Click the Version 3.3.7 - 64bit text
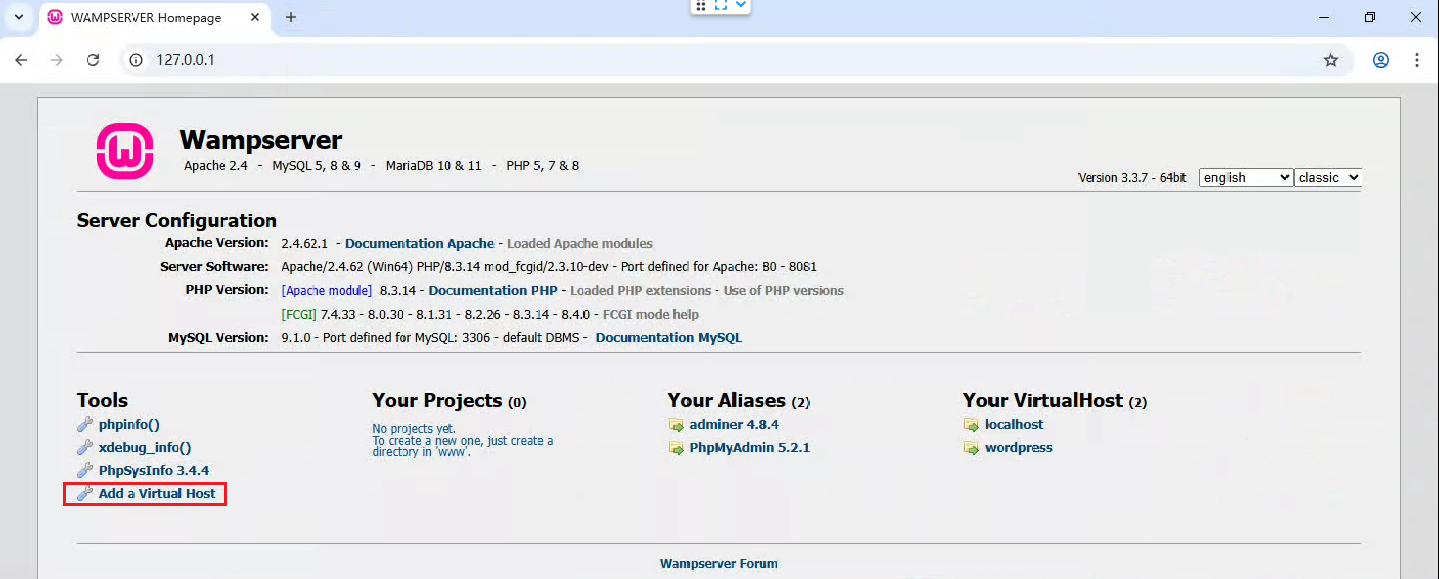Viewport: 1439px width, 579px height. coord(1132,177)
